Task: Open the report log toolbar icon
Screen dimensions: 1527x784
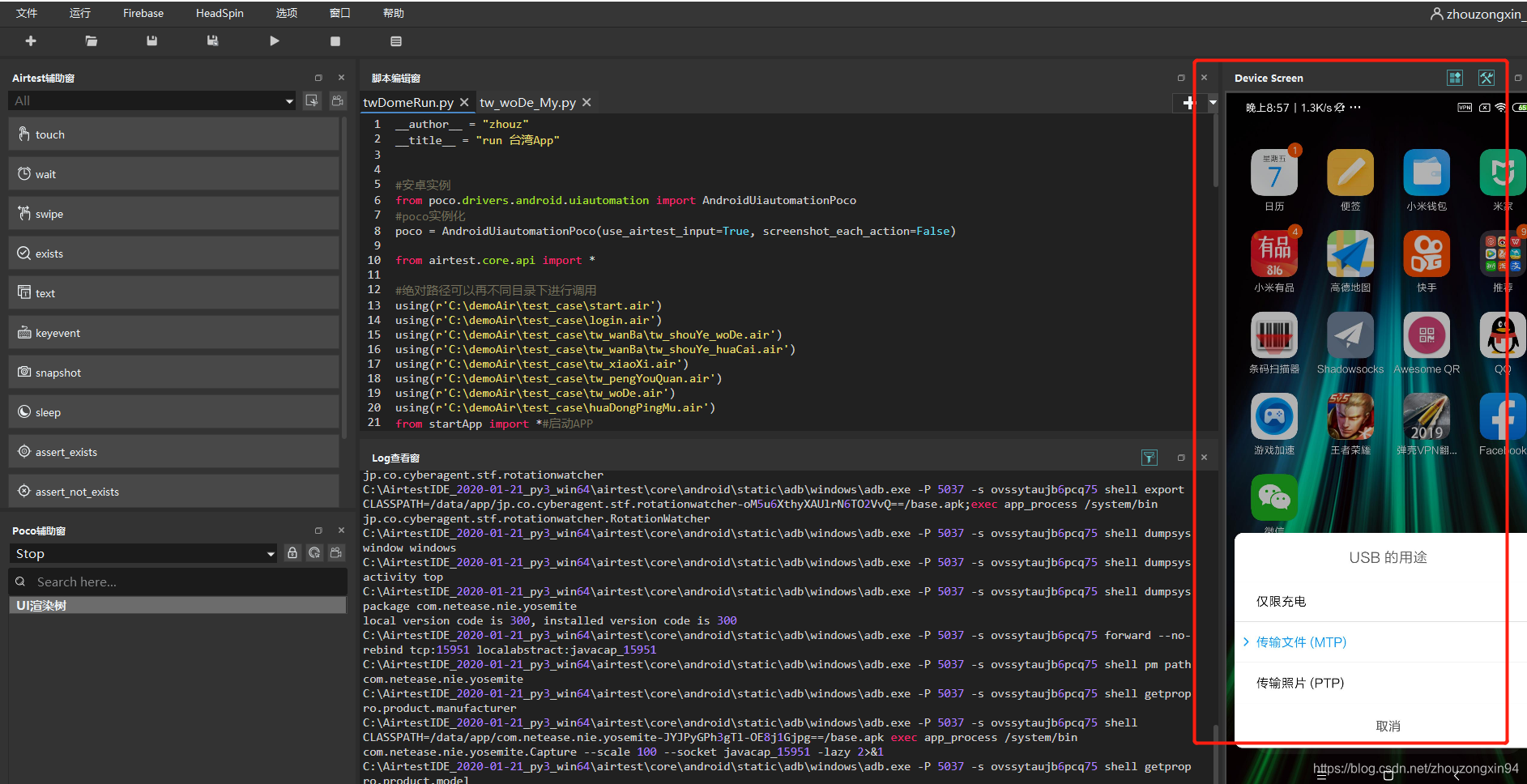Action: (x=396, y=40)
